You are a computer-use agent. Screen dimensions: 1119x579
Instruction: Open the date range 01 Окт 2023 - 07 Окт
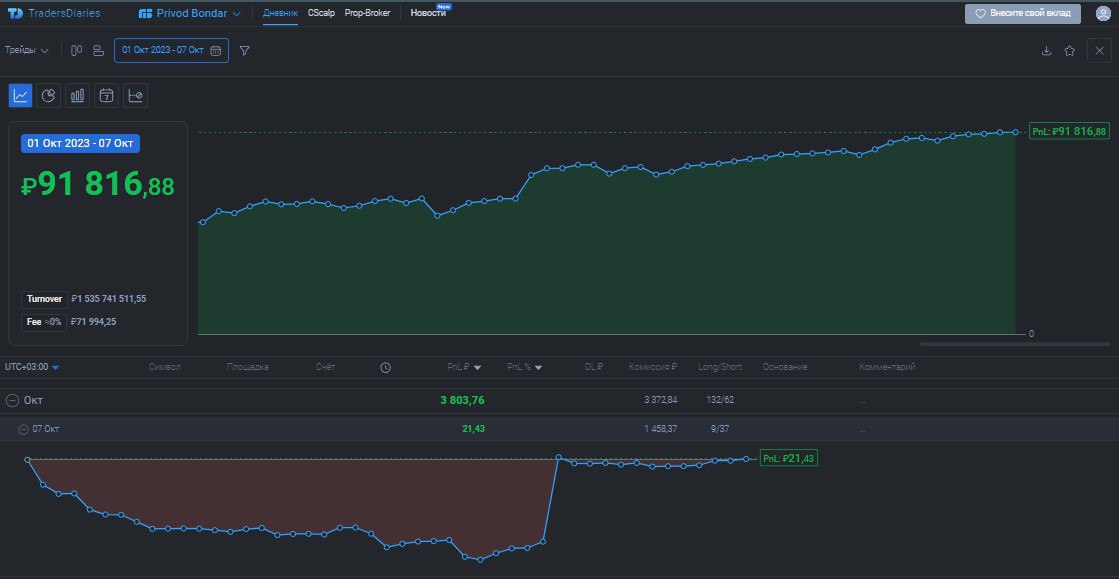click(x=170, y=49)
